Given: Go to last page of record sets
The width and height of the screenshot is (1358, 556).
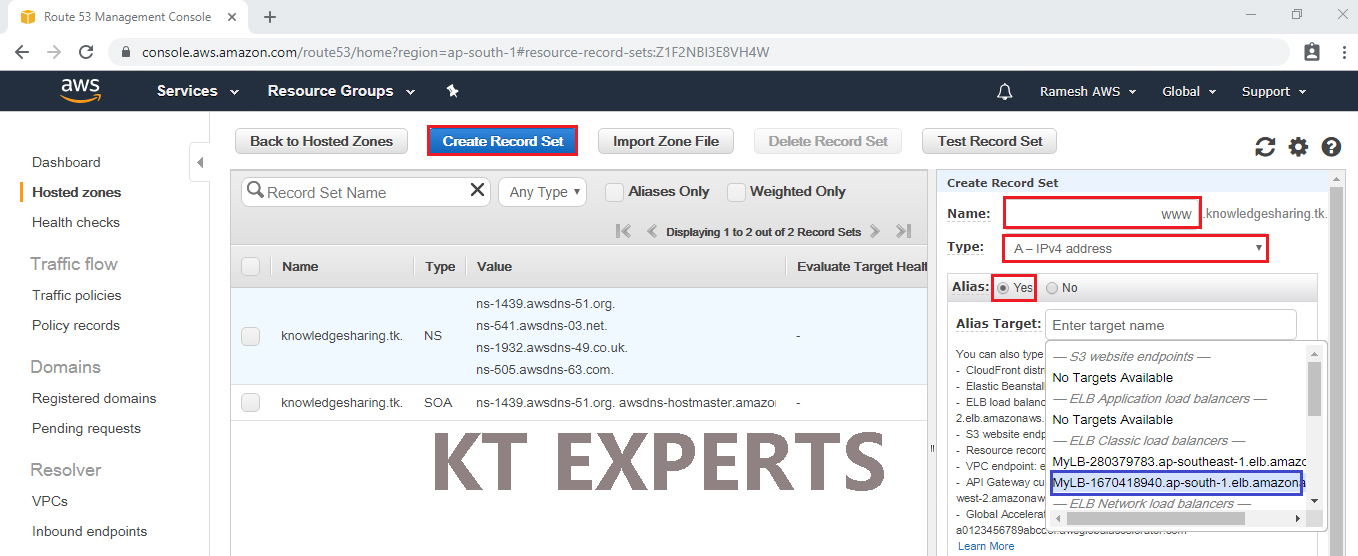Looking at the screenshot, I should point(903,231).
